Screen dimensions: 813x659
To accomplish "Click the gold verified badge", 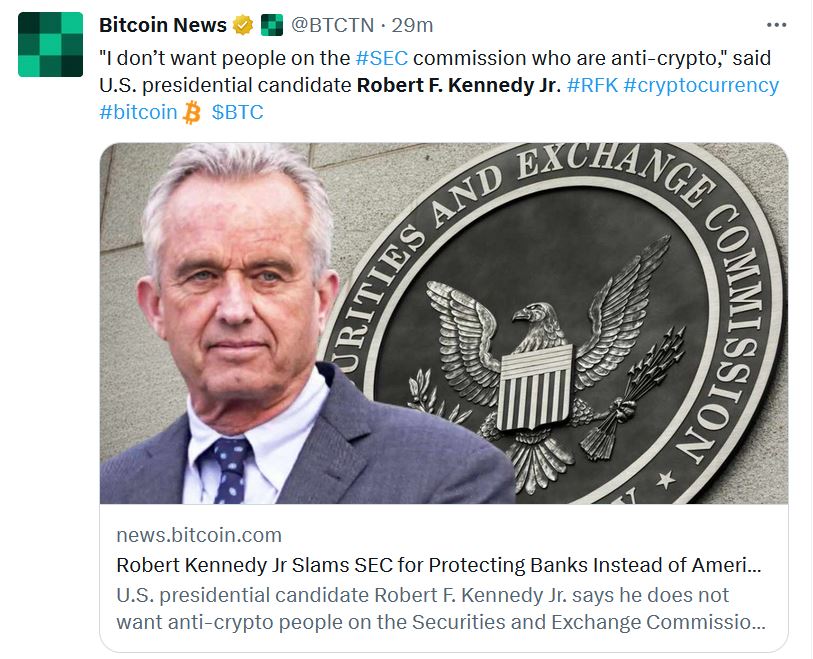I will pyautogui.click(x=243, y=25).
